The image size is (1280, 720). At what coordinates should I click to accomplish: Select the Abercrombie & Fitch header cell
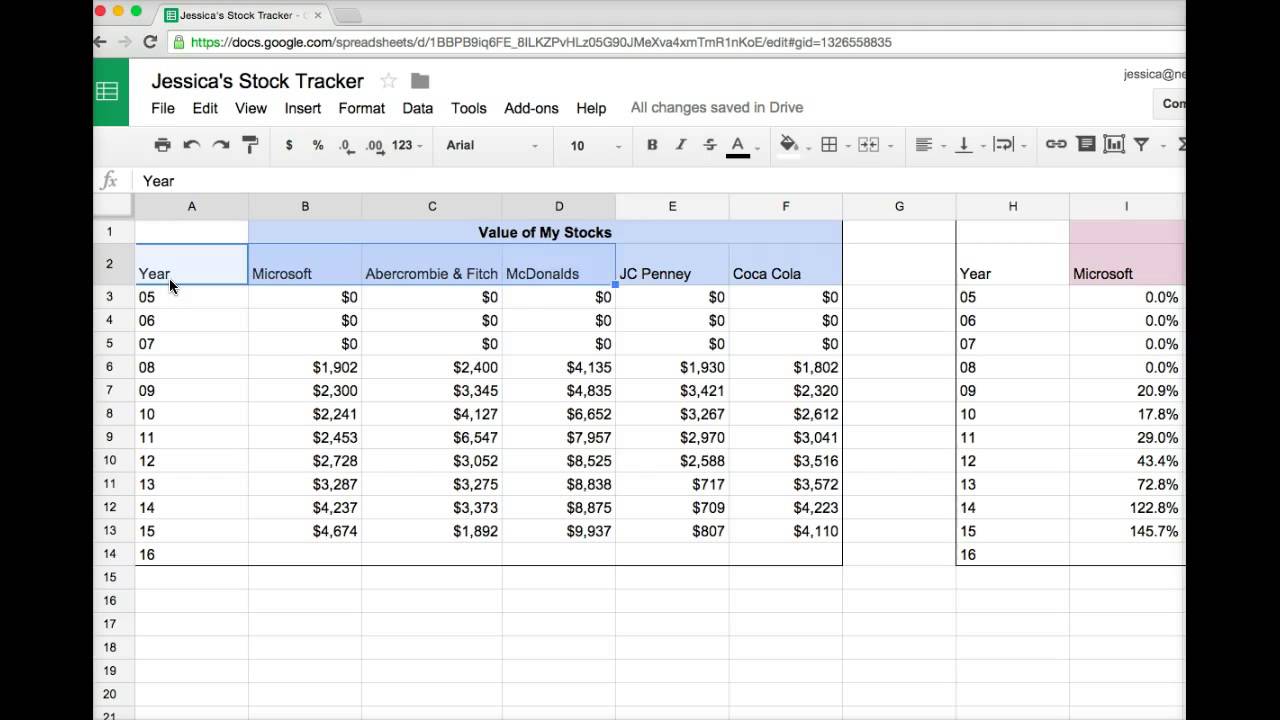coord(432,264)
